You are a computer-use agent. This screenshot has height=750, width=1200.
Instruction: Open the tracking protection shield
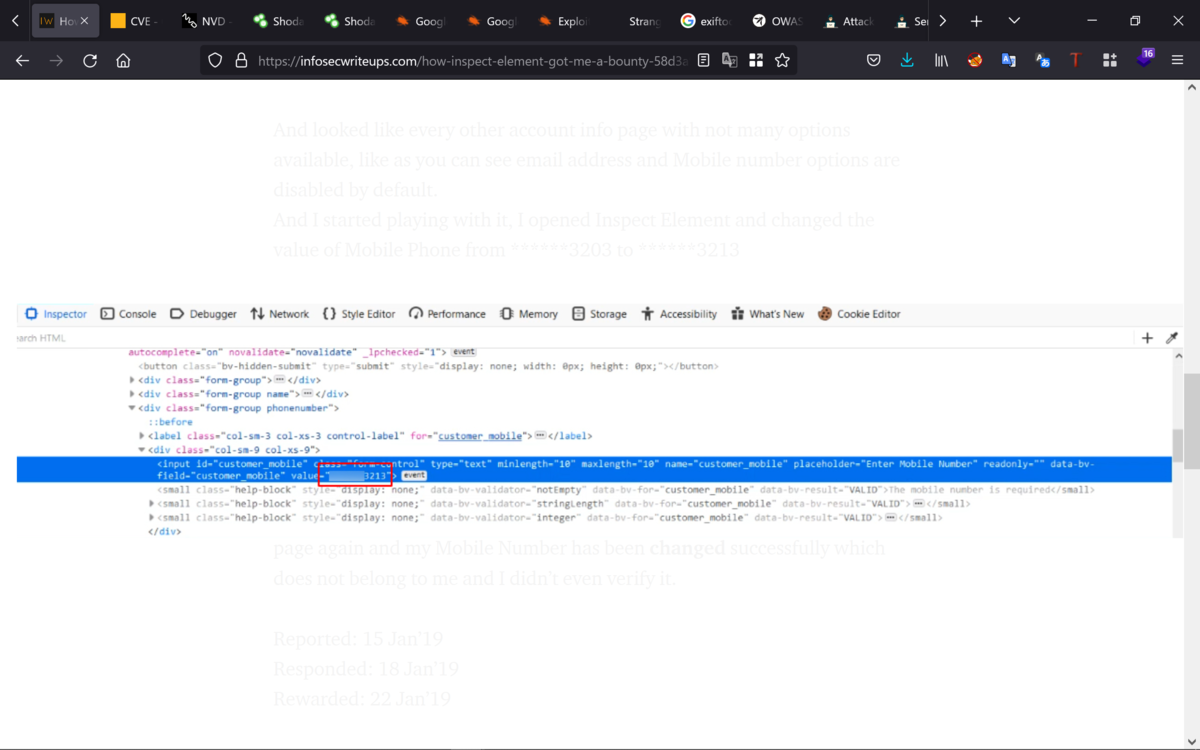(x=215, y=61)
